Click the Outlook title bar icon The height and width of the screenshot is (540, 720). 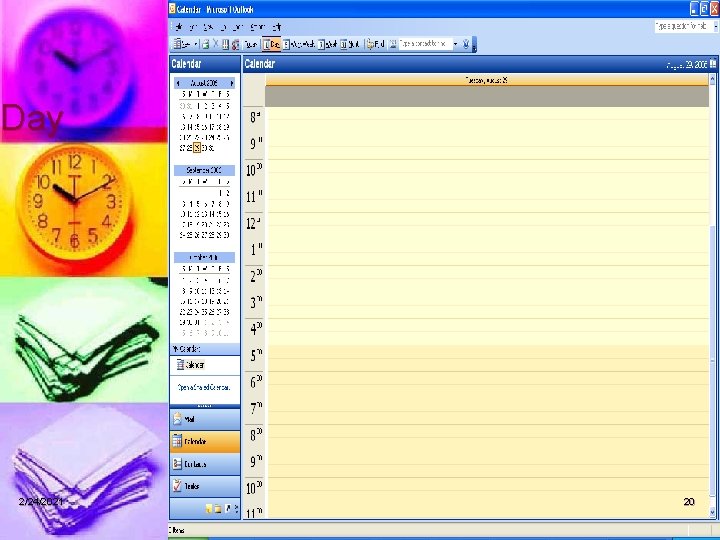tap(172, 8)
